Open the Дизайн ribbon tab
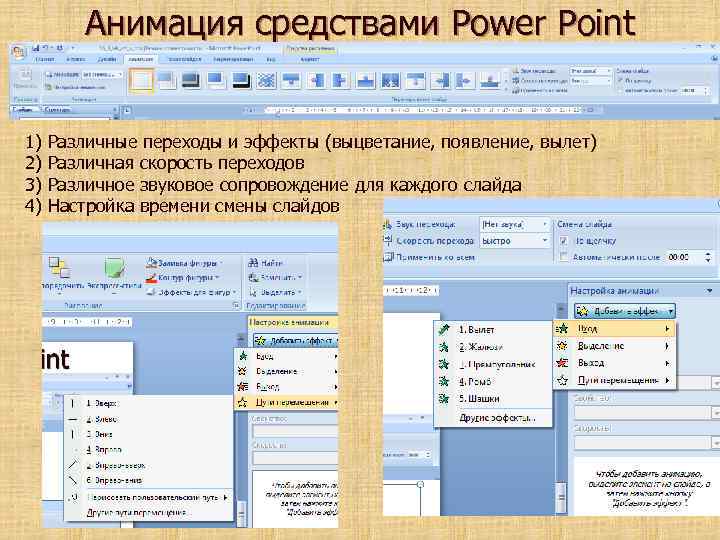Screen dimensions: 720x540 [106, 59]
